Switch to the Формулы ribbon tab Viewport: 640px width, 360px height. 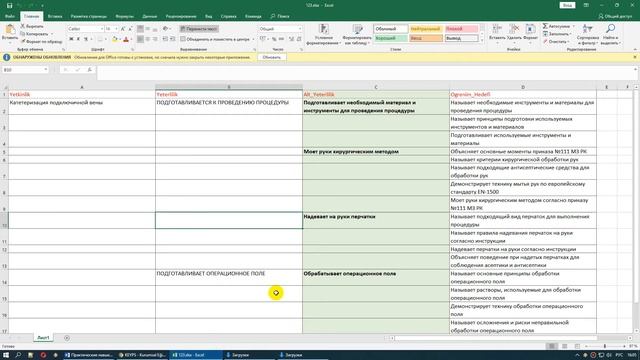[124, 16]
